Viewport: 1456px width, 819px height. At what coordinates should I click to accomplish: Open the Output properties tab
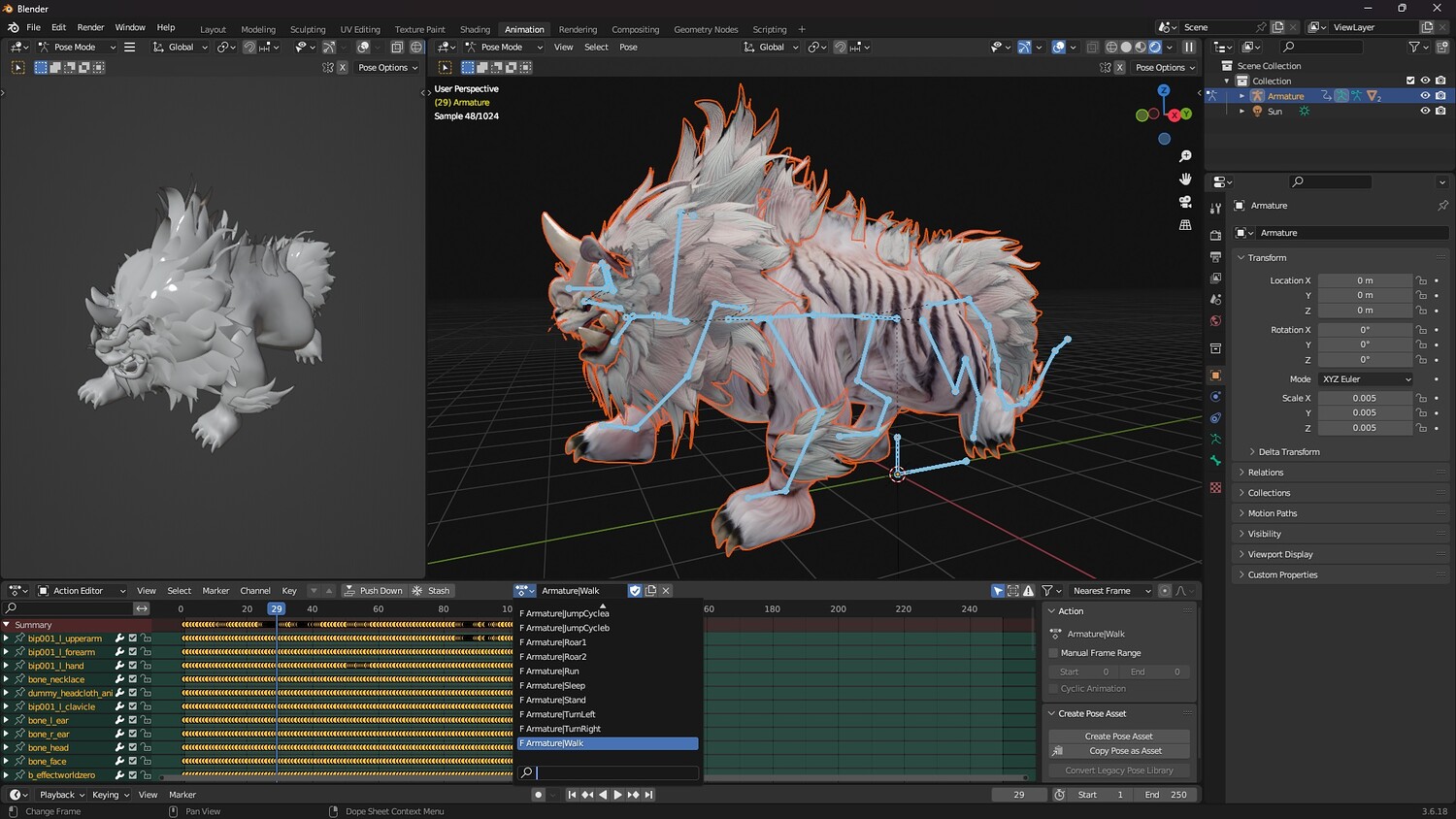coord(1215,256)
